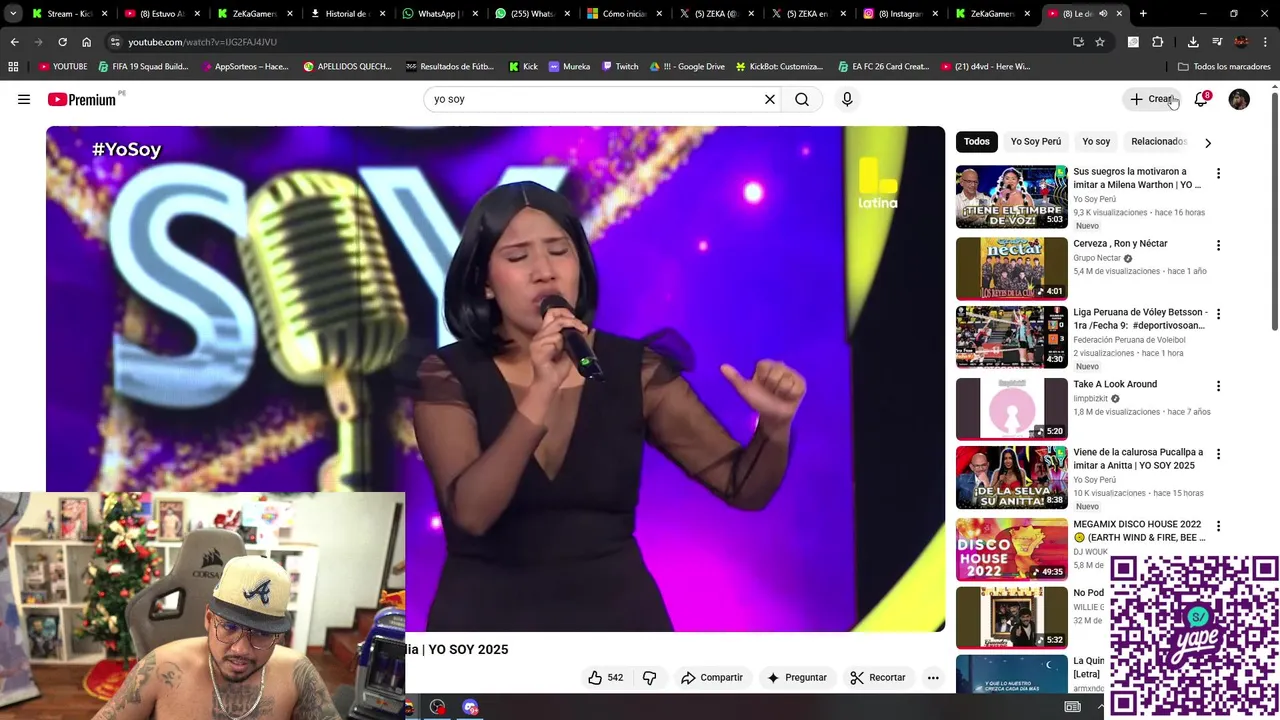Open Cerveza, Ron y Néctar video thumbnail
This screenshot has width=1280, height=720.
click(x=1012, y=268)
